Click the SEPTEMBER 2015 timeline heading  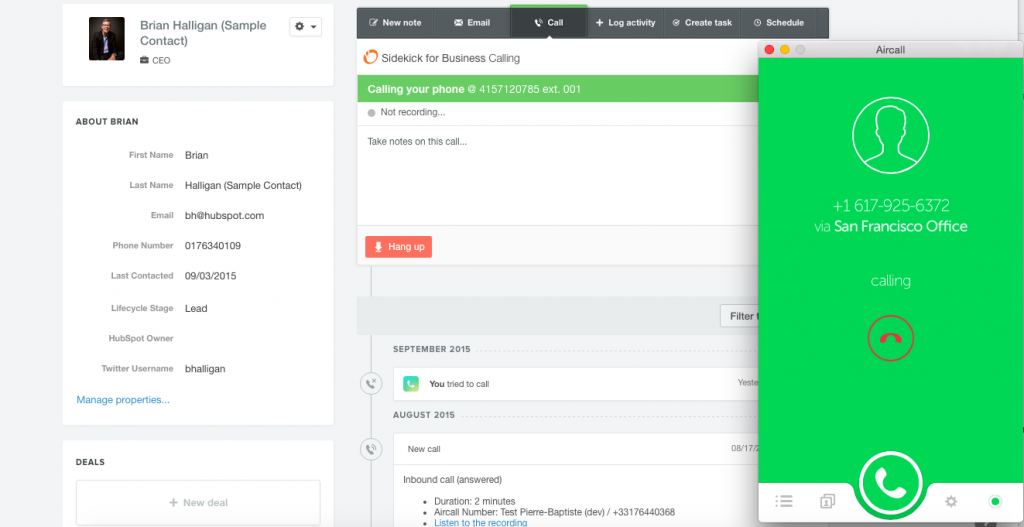(x=432, y=349)
